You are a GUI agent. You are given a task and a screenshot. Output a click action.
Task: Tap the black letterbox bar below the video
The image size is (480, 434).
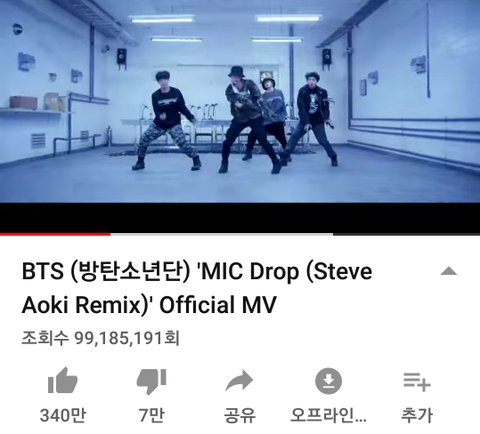pos(240,217)
